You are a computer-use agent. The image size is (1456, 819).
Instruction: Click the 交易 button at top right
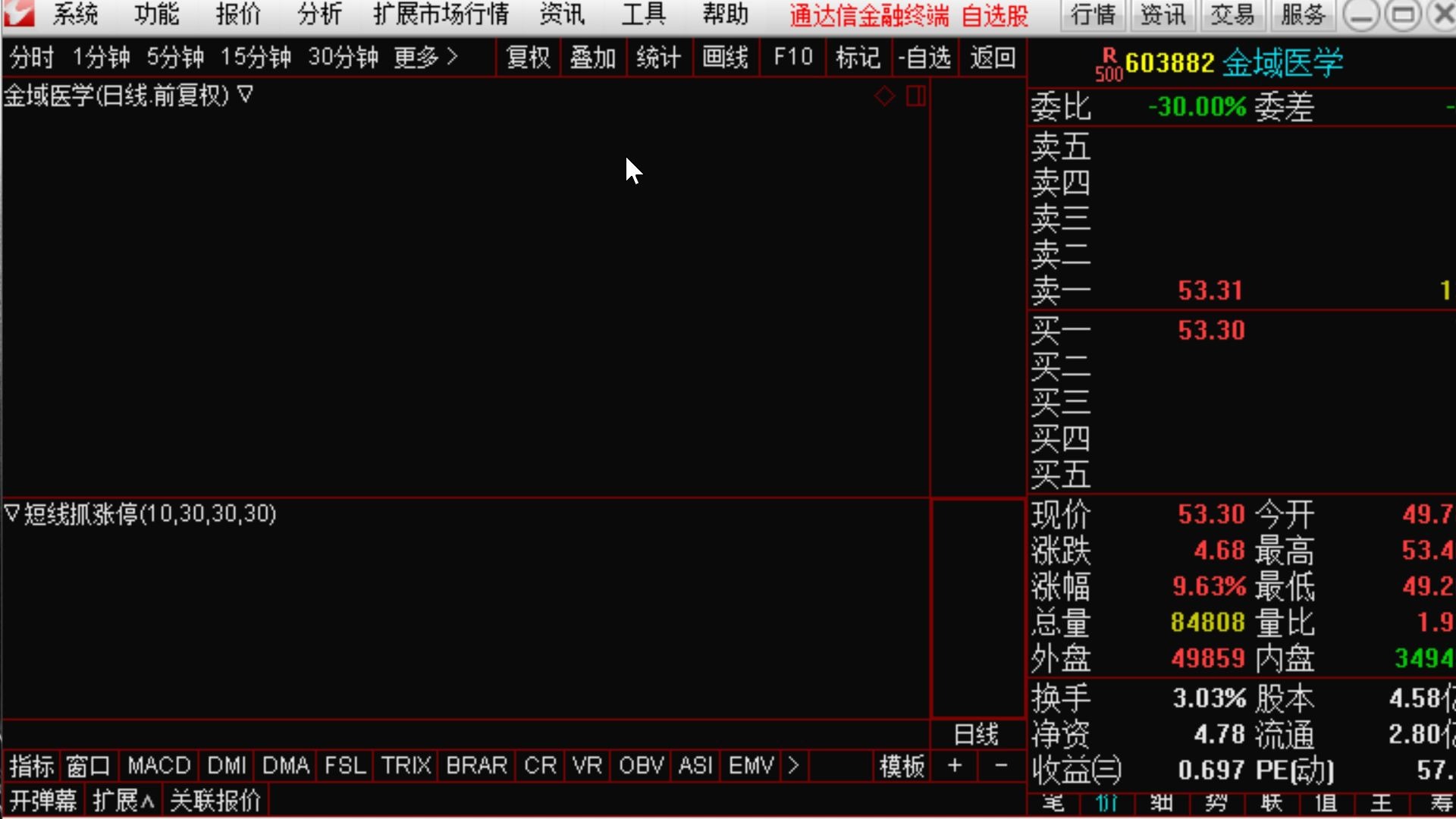tap(1232, 15)
